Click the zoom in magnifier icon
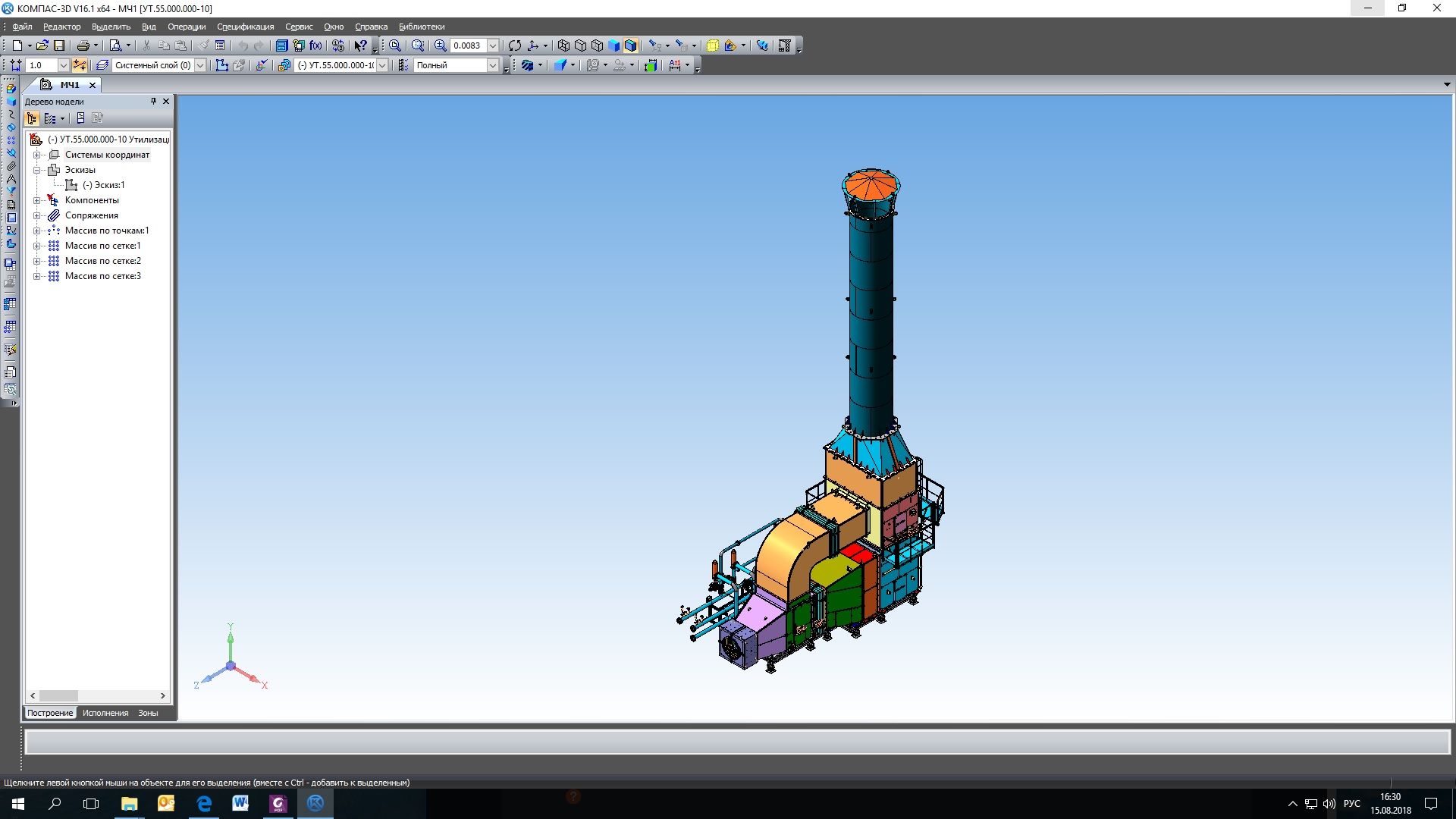1456x819 pixels. tap(440, 45)
